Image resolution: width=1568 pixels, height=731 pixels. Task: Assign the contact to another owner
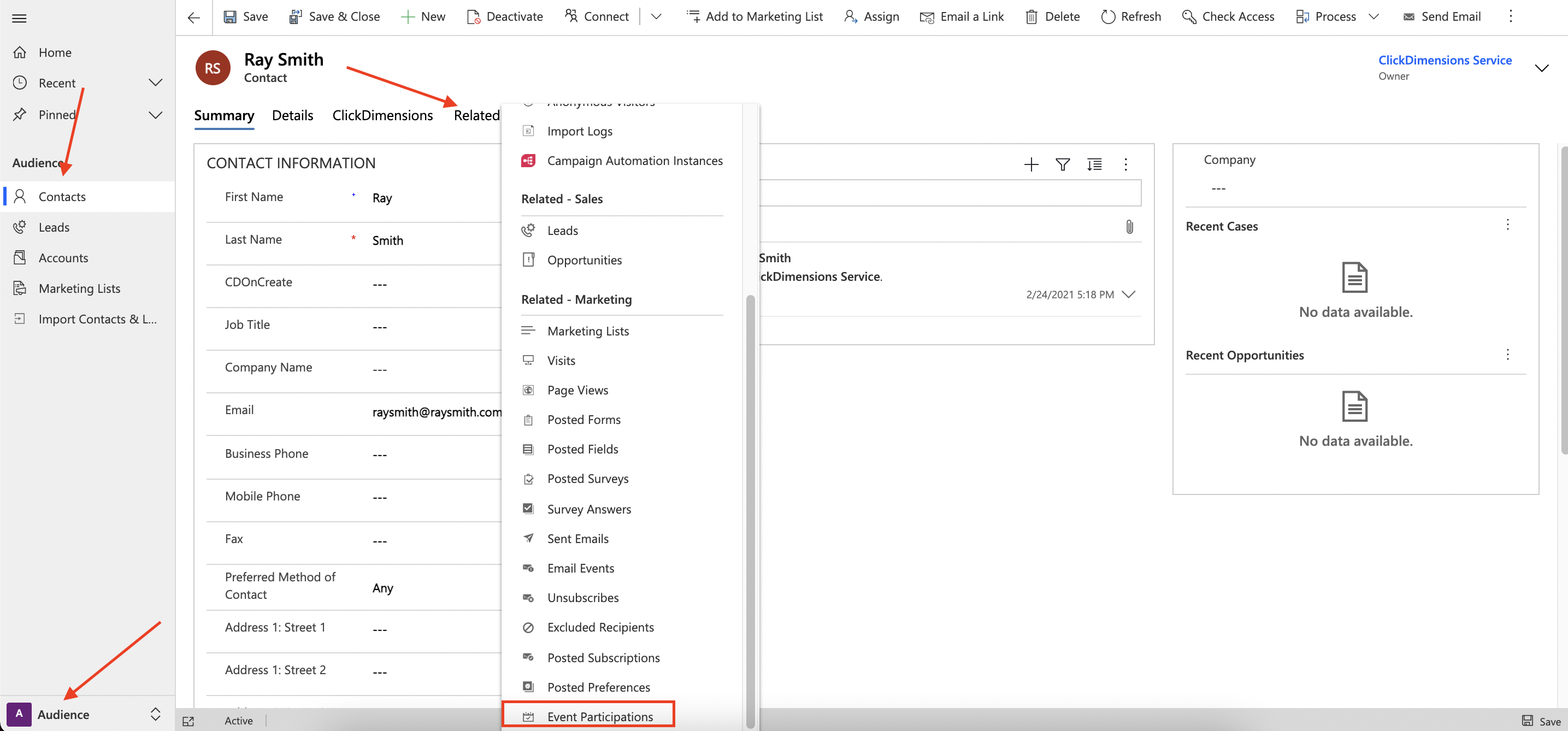[x=871, y=17]
